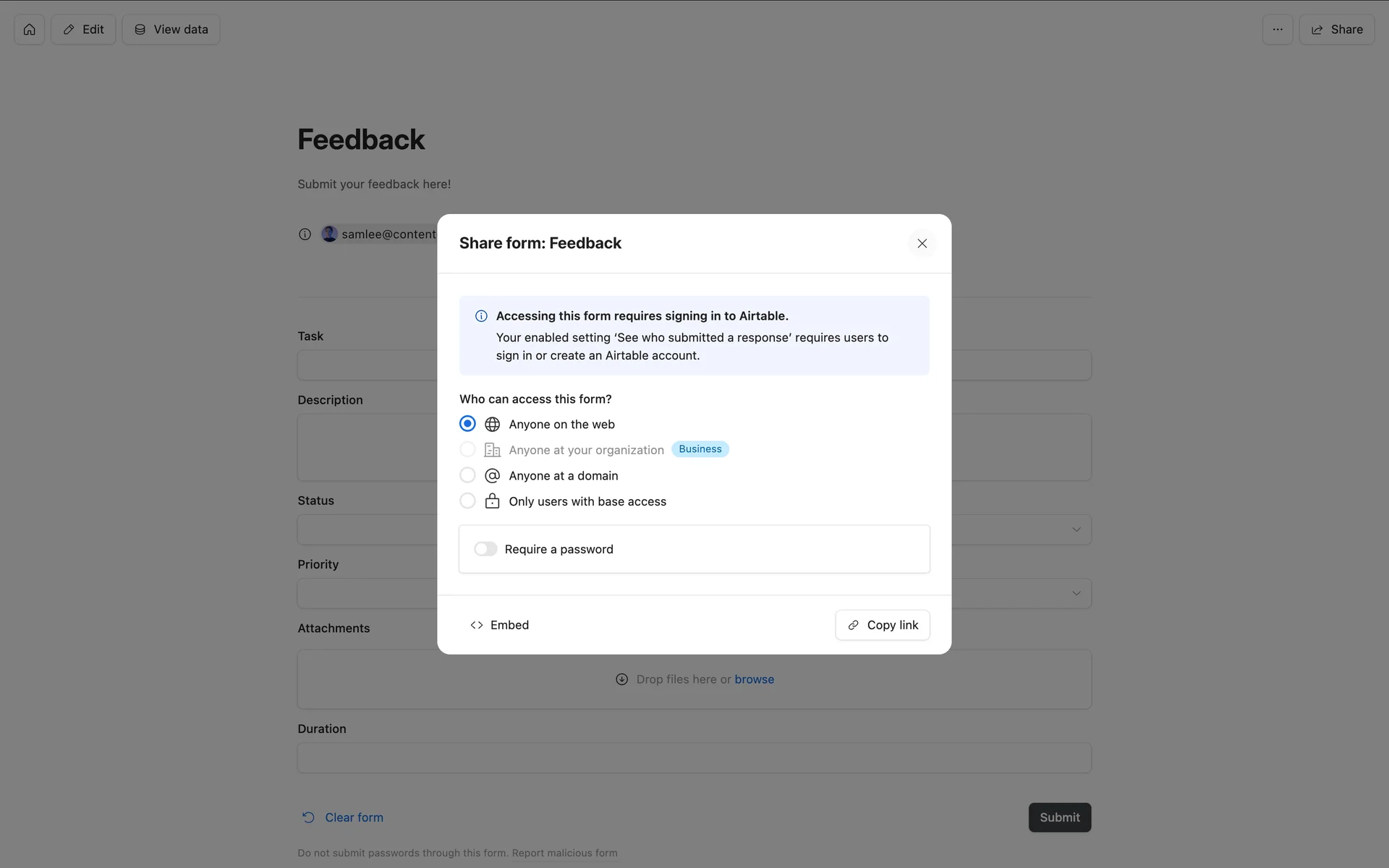Click the Duration input field

point(694,758)
